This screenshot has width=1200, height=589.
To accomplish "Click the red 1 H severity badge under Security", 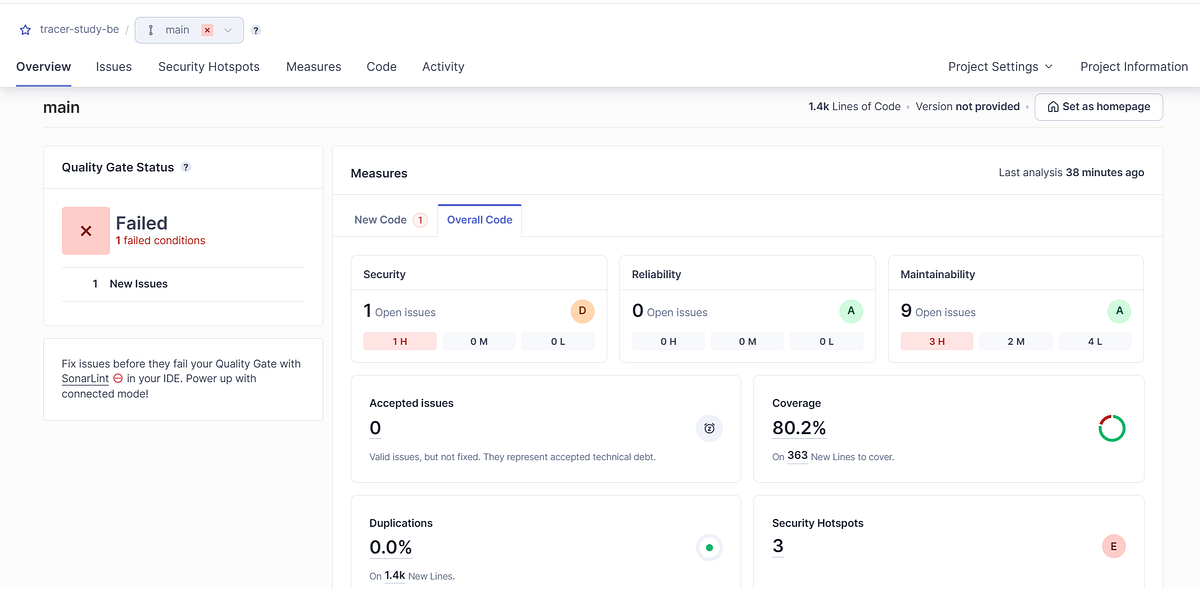I will click(401, 341).
